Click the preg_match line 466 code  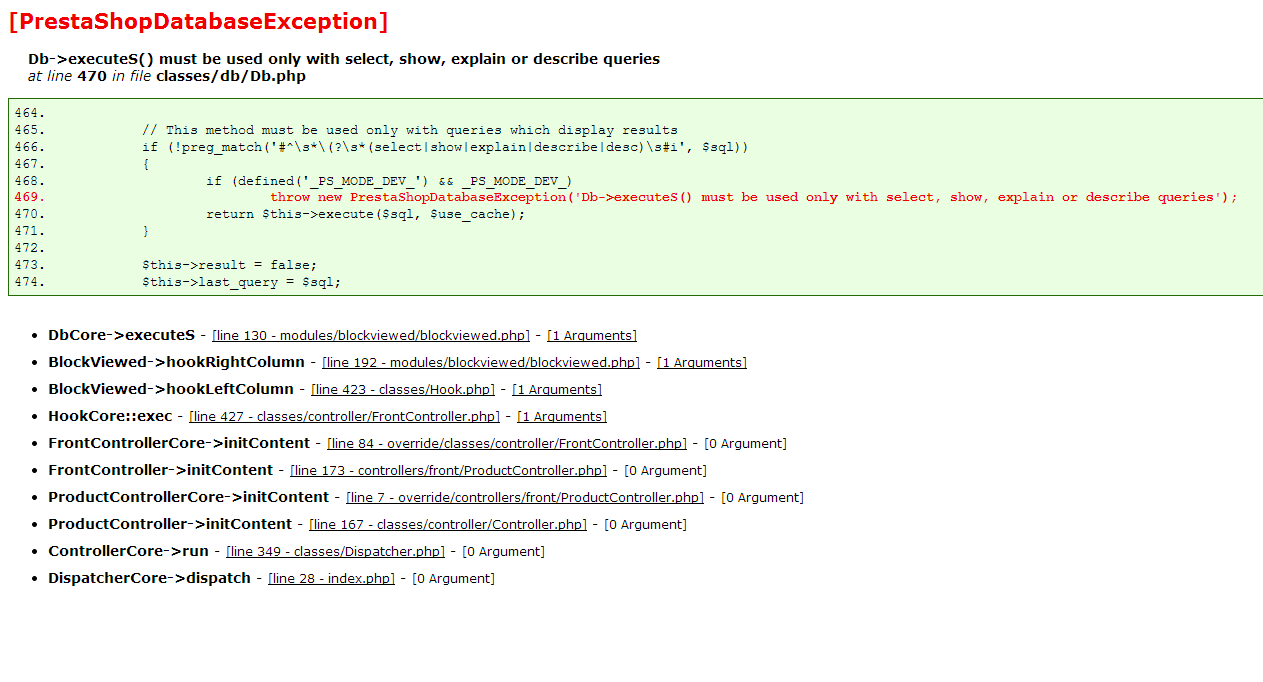coord(445,147)
